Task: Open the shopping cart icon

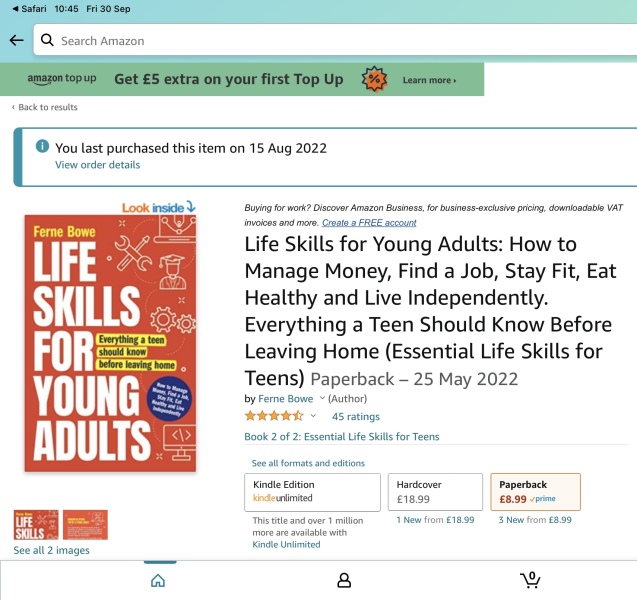Action: click(x=530, y=580)
